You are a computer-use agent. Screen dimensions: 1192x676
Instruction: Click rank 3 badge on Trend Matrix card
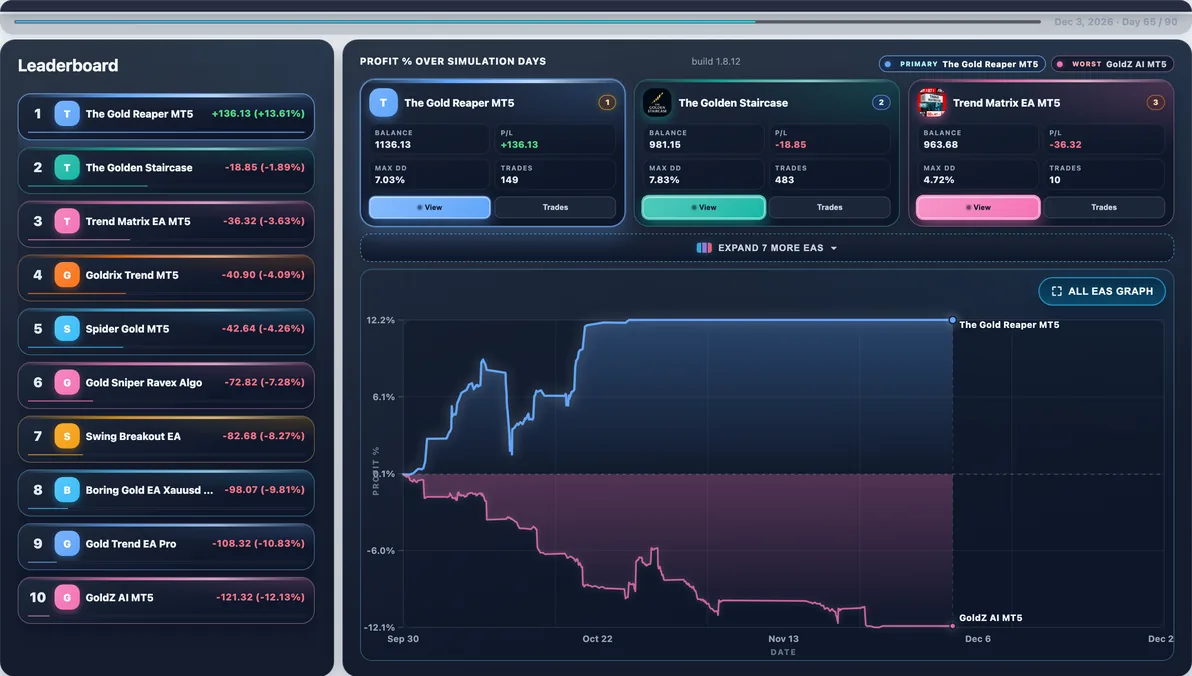[x=1156, y=103]
